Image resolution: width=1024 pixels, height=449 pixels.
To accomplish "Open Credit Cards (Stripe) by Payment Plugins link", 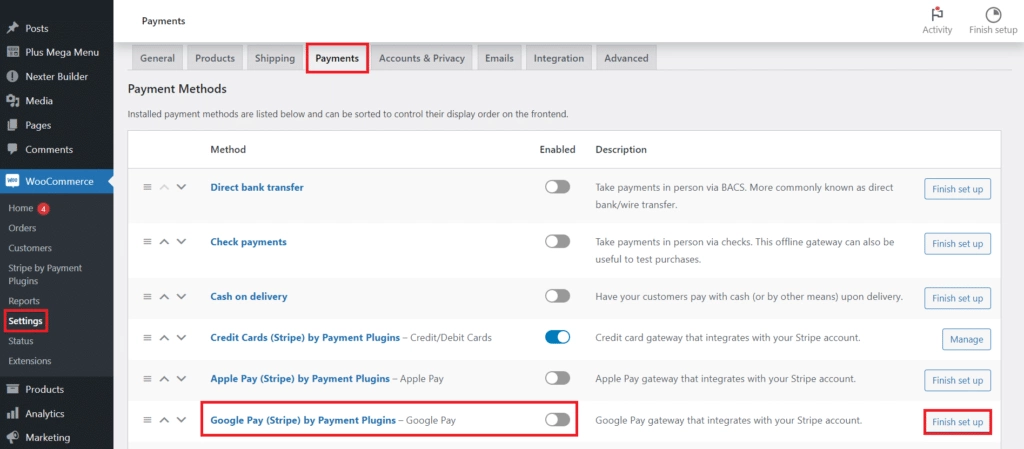I will click(x=305, y=337).
